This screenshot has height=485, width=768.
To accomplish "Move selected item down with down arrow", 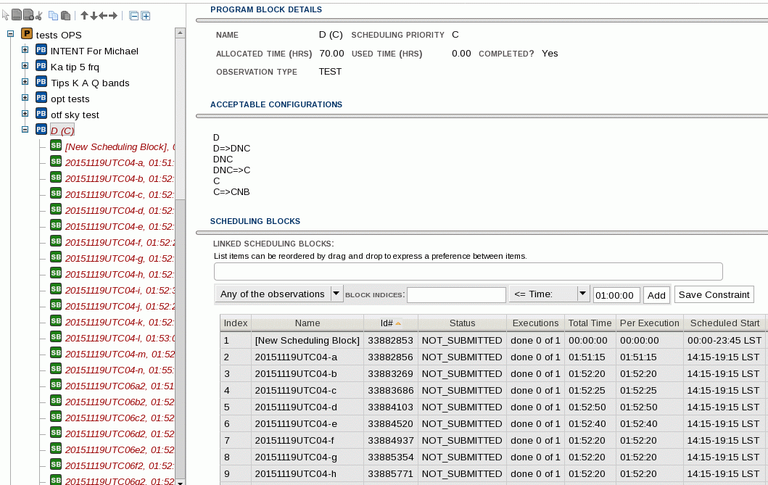I will pos(94,16).
